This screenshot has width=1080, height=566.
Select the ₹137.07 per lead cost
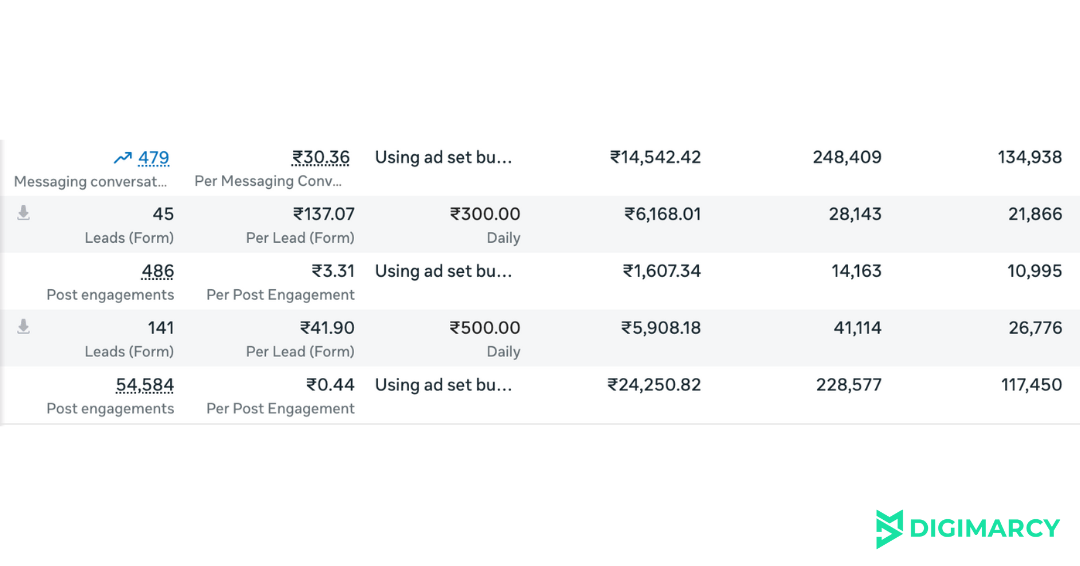[x=324, y=214]
